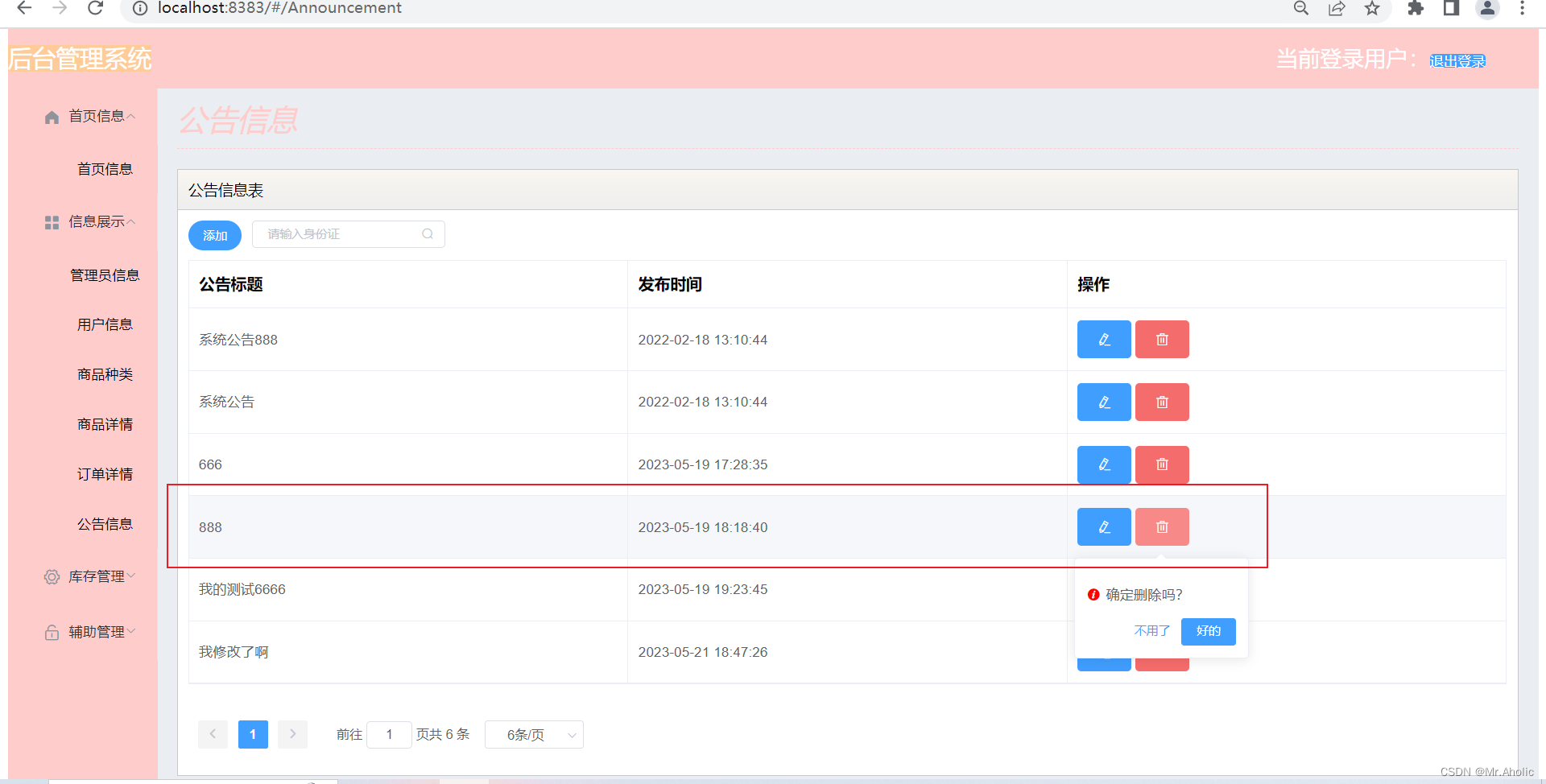Viewport: 1546px width, 784px height.
Task: View site information icon in address bar
Action: tap(140, 8)
